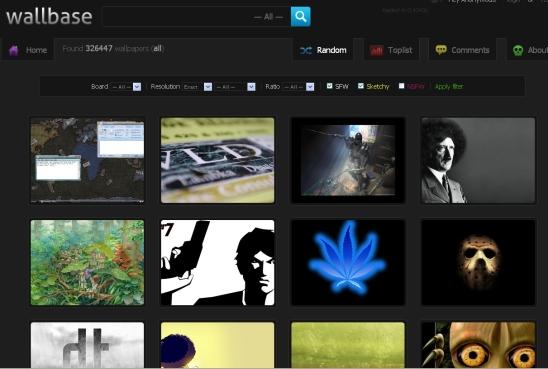Image resolution: width=548 pixels, height=369 pixels.
Task: Open the black-and-white gun silhouette thumbnail
Action: coord(217,262)
